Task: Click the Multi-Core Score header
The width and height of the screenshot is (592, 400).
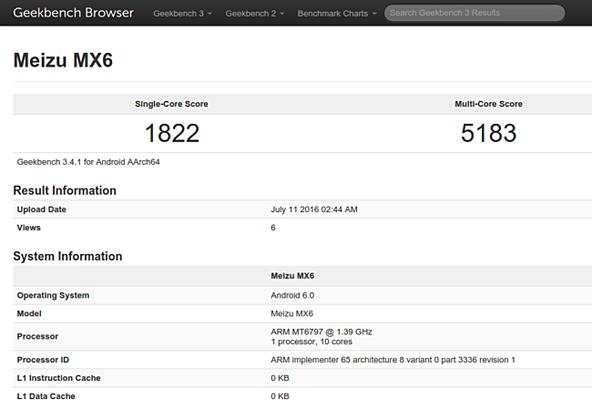Action: [x=489, y=104]
